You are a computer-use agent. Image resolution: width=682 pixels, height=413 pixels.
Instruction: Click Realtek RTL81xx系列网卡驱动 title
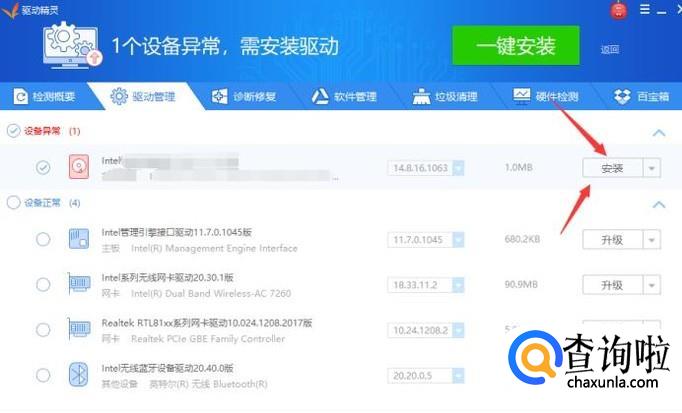207,323
